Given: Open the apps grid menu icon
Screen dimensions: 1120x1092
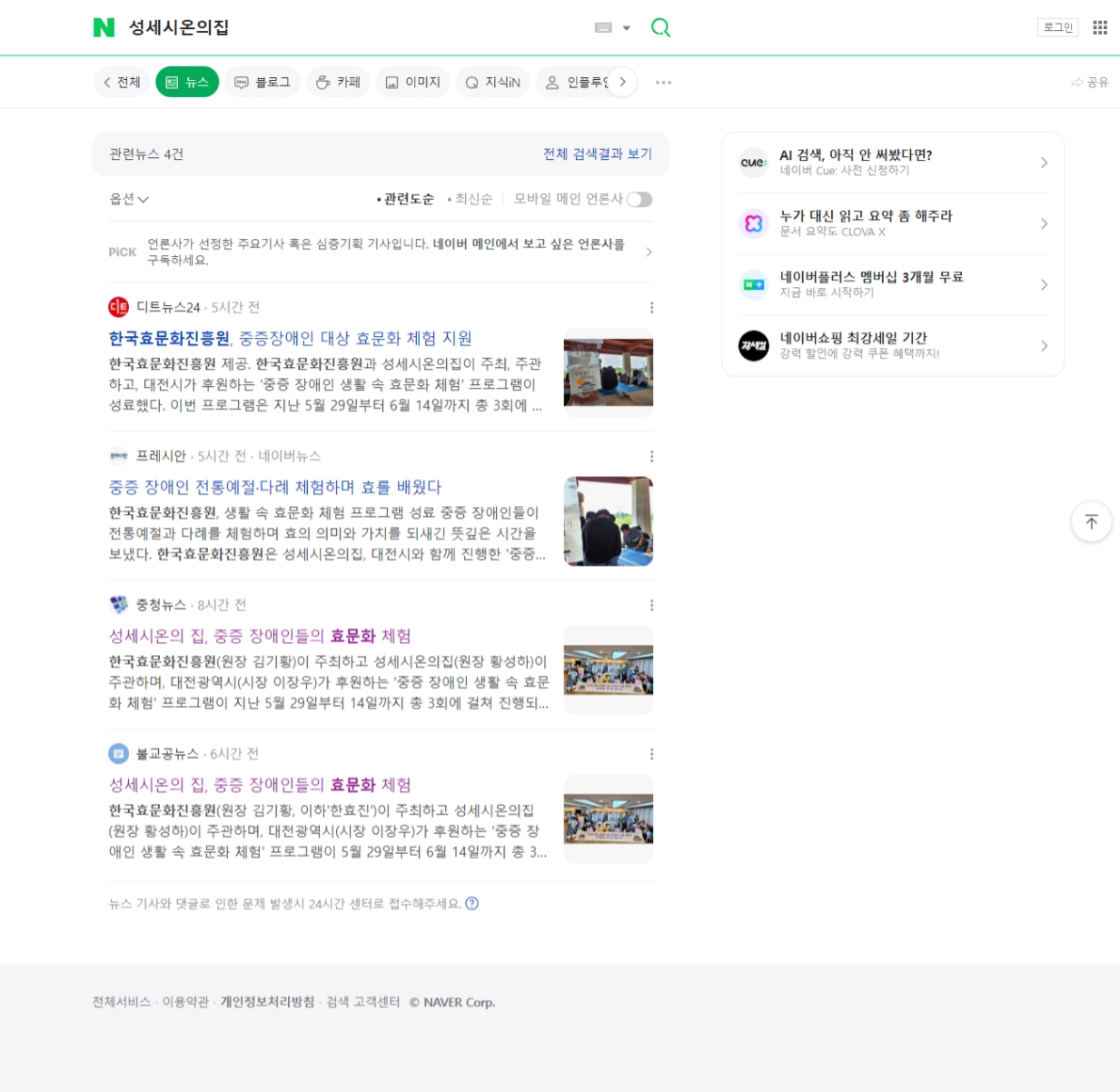Looking at the screenshot, I should (1100, 28).
